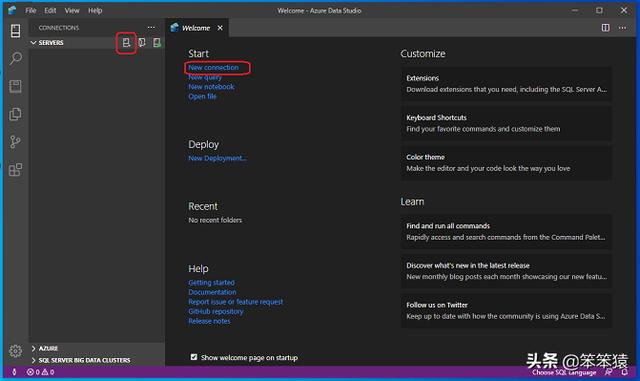This screenshot has height=381, width=640.
Task: Click the Show Active Connections icon
Action: [x=157, y=42]
